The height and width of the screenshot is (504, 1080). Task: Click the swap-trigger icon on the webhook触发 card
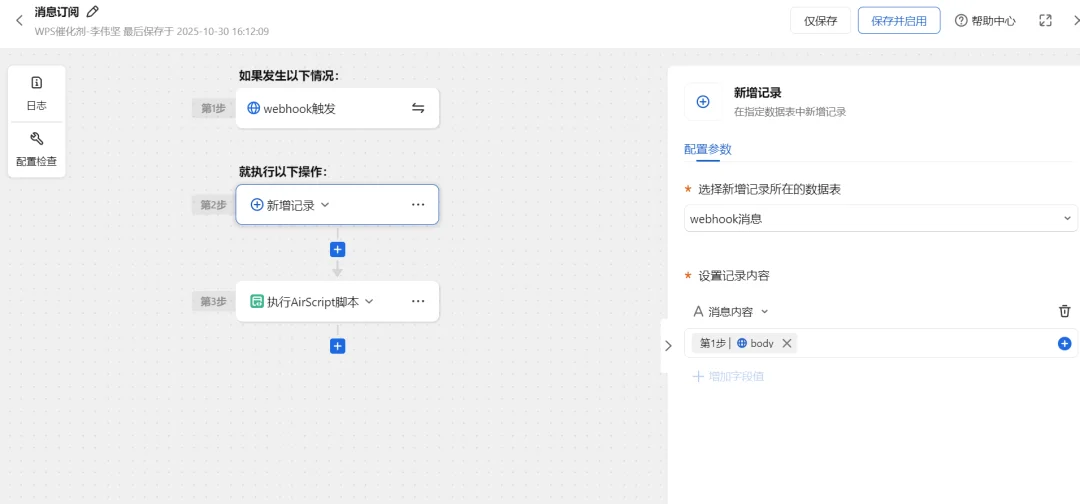click(x=418, y=108)
